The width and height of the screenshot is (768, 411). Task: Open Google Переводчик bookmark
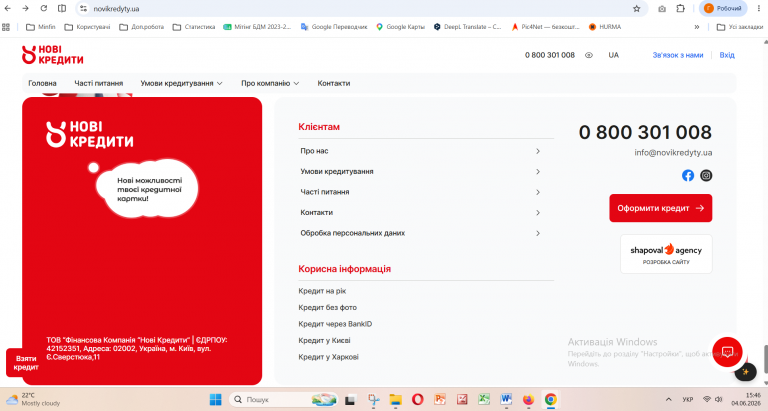(x=334, y=27)
